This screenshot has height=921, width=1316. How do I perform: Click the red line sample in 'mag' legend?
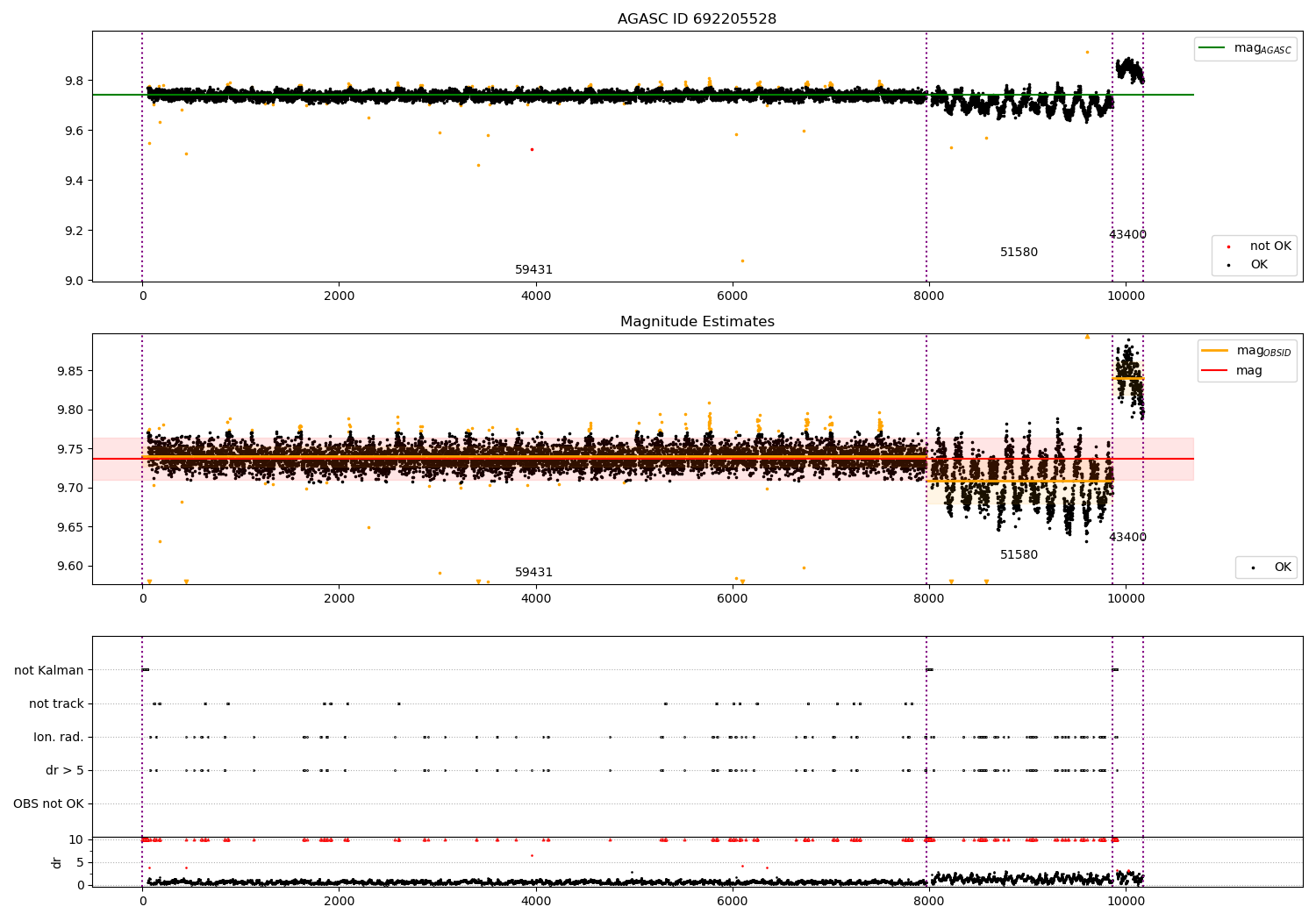[x=1214, y=370]
